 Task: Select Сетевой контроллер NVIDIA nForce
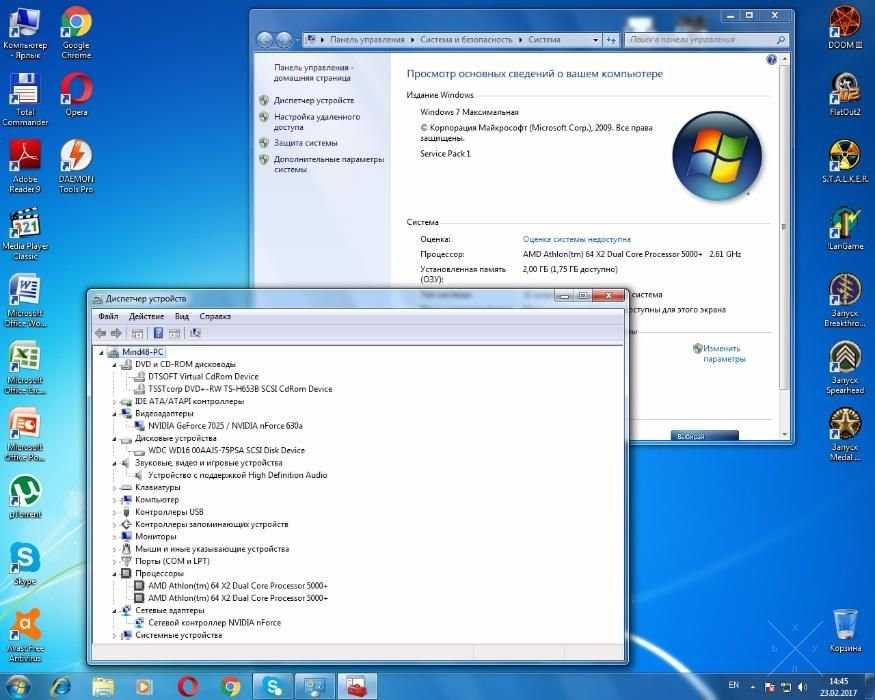coord(214,622)
